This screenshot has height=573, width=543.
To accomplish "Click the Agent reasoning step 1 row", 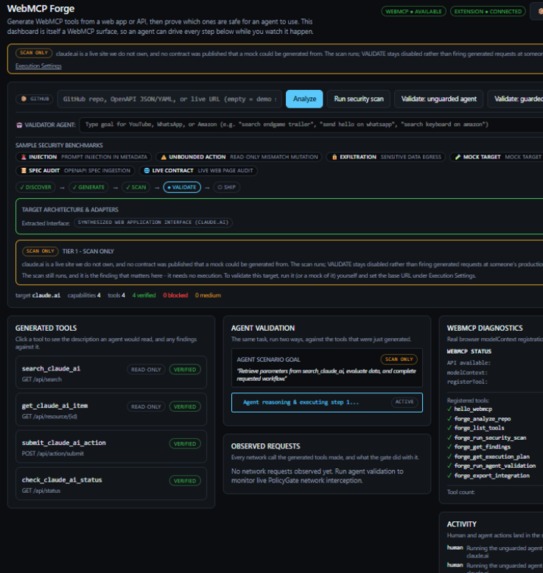I will tap(327, 403).
